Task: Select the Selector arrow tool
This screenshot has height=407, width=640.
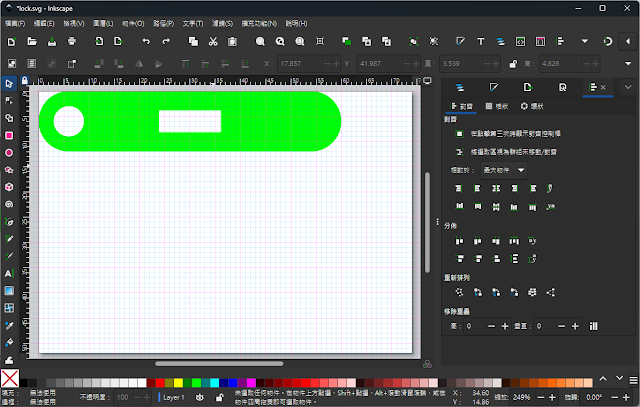Action: pos(9,84)
